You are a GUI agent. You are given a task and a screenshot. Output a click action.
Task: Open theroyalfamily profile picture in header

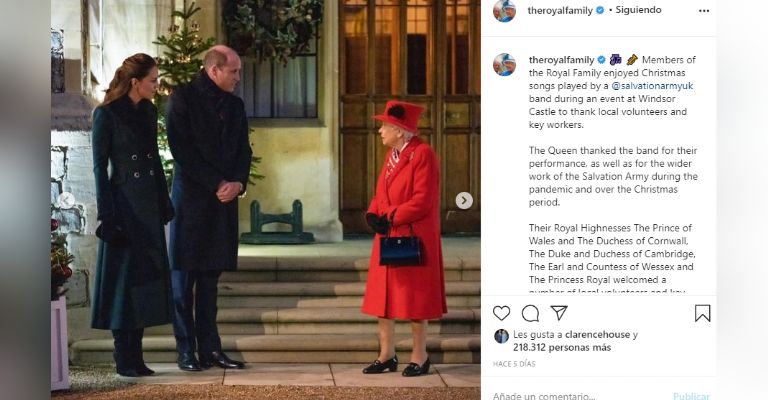pos(504,11)
